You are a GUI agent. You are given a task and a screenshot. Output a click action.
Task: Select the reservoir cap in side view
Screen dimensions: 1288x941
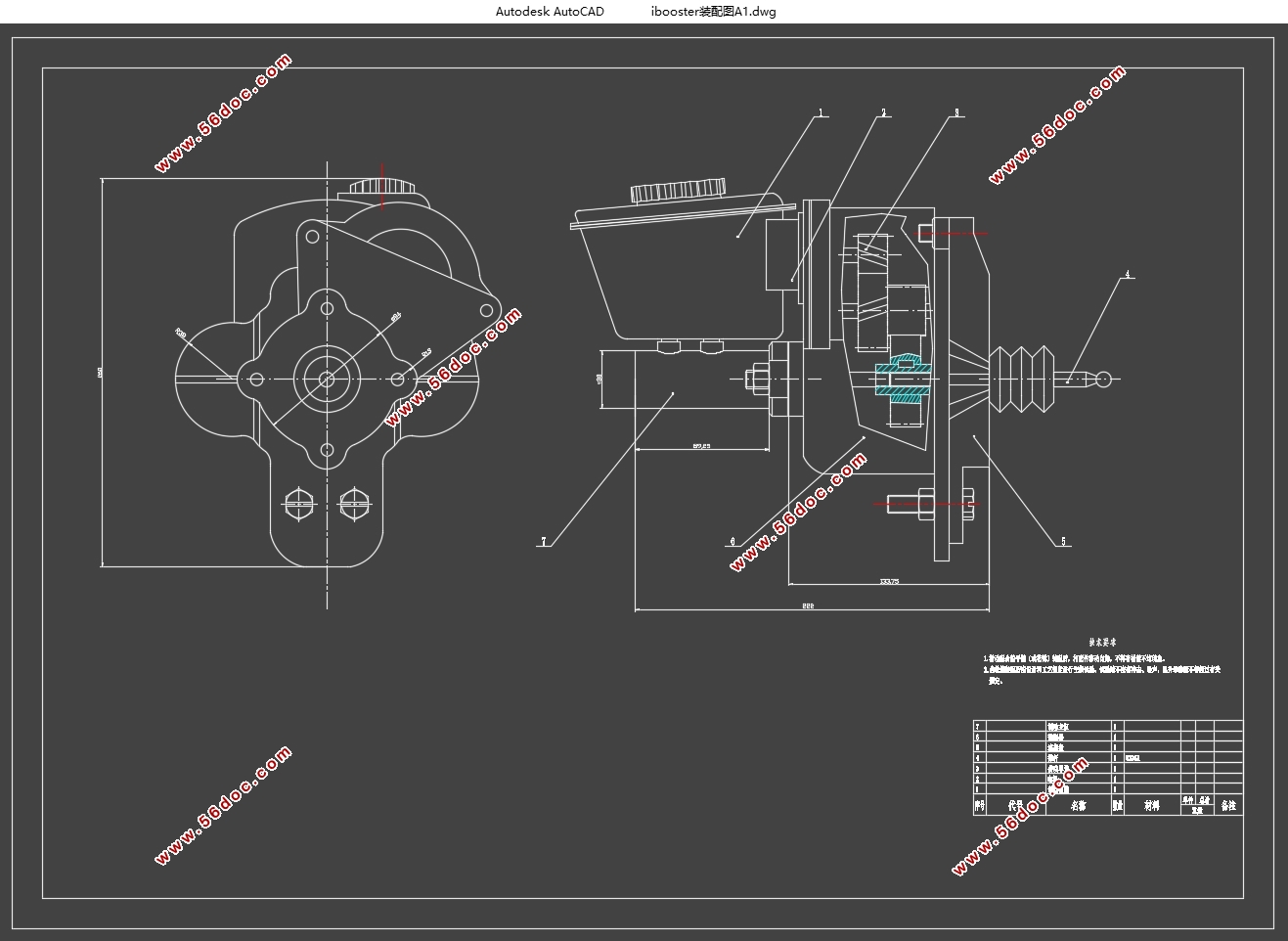click(x=678, y=190)
